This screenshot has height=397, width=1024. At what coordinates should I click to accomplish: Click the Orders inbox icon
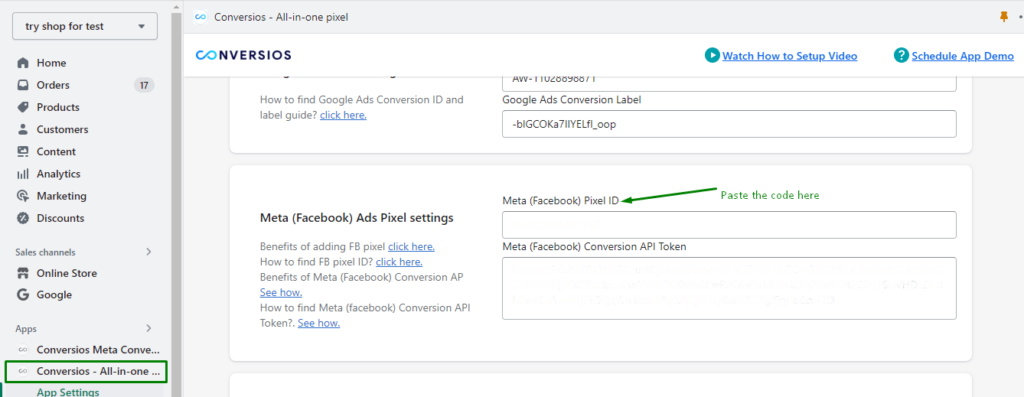23,85
